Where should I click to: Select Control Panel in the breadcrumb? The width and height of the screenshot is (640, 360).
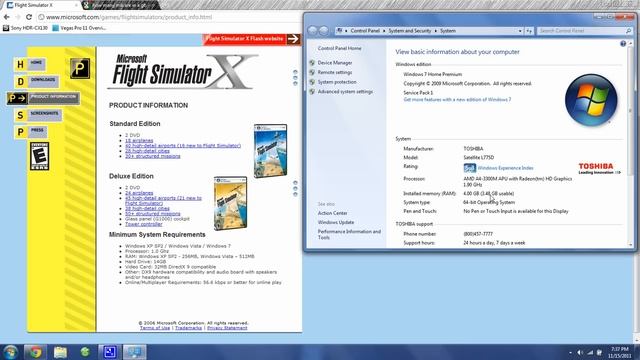365,31
